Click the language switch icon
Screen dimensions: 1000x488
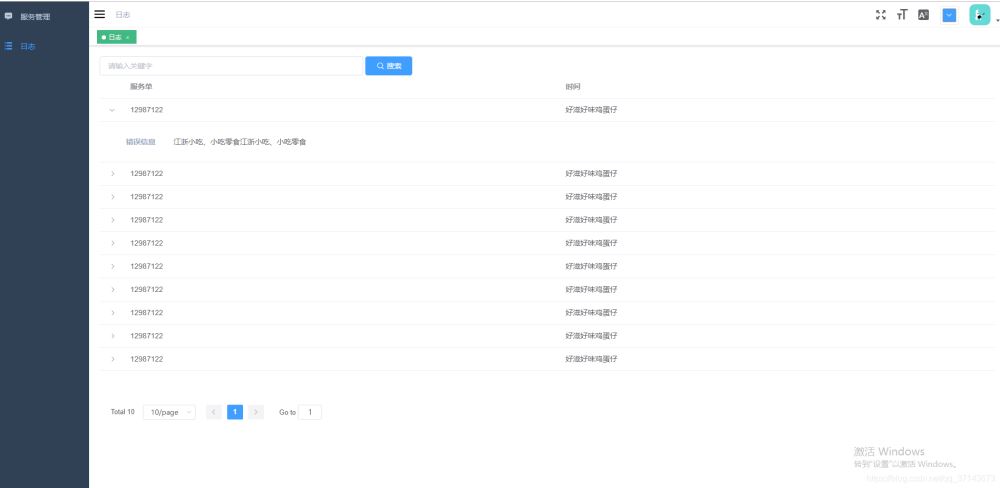click(x=923, y=15)
